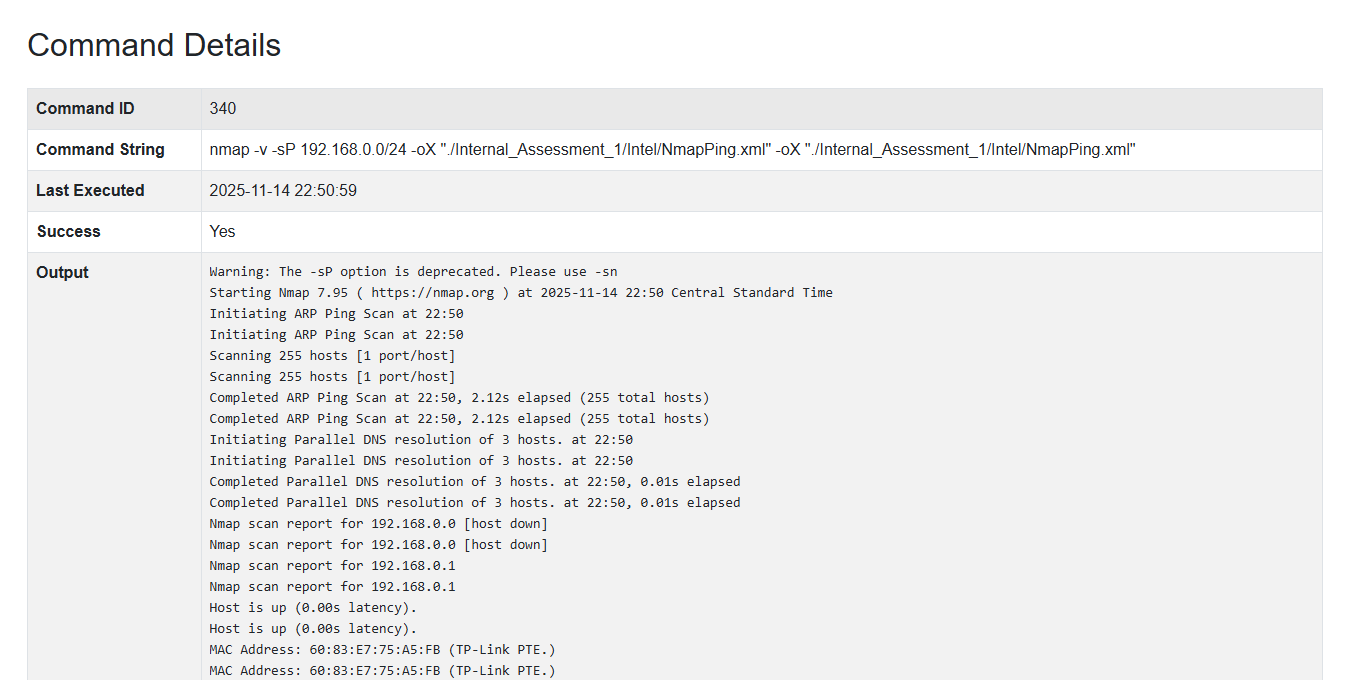Click the Output row label
This screenshot has height=680, width=1348.
pyautogui.click(x=62, y=272)
